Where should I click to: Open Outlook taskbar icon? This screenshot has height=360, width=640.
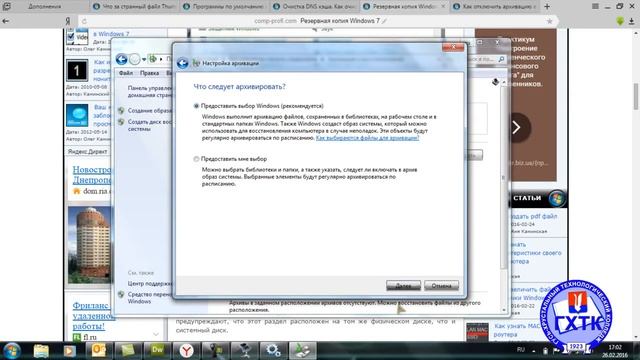(98, 351)
